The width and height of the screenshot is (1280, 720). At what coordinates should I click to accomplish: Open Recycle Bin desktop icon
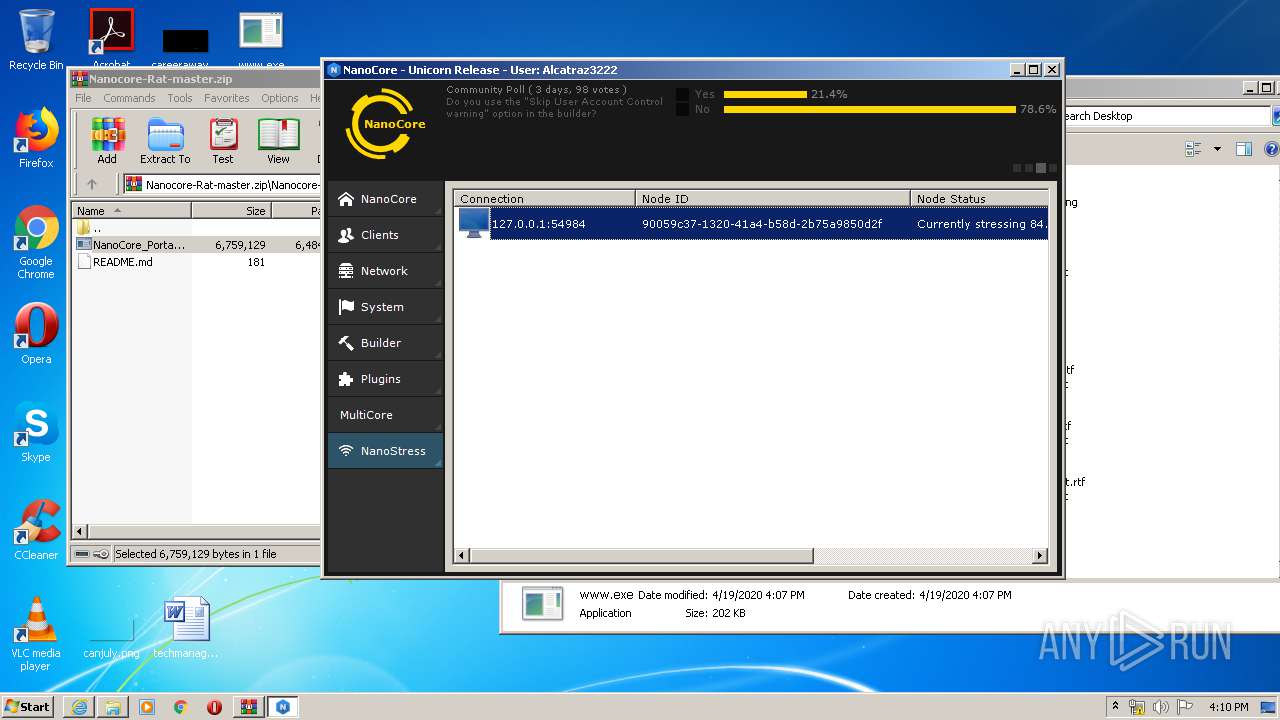click(36, 39)
